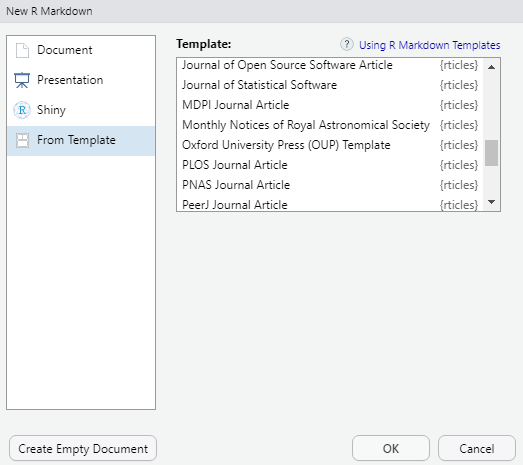Click {rticles} label beside MDPI Journal Article
This screenshot has height=465, width=523.
click(x=459, y=105)
